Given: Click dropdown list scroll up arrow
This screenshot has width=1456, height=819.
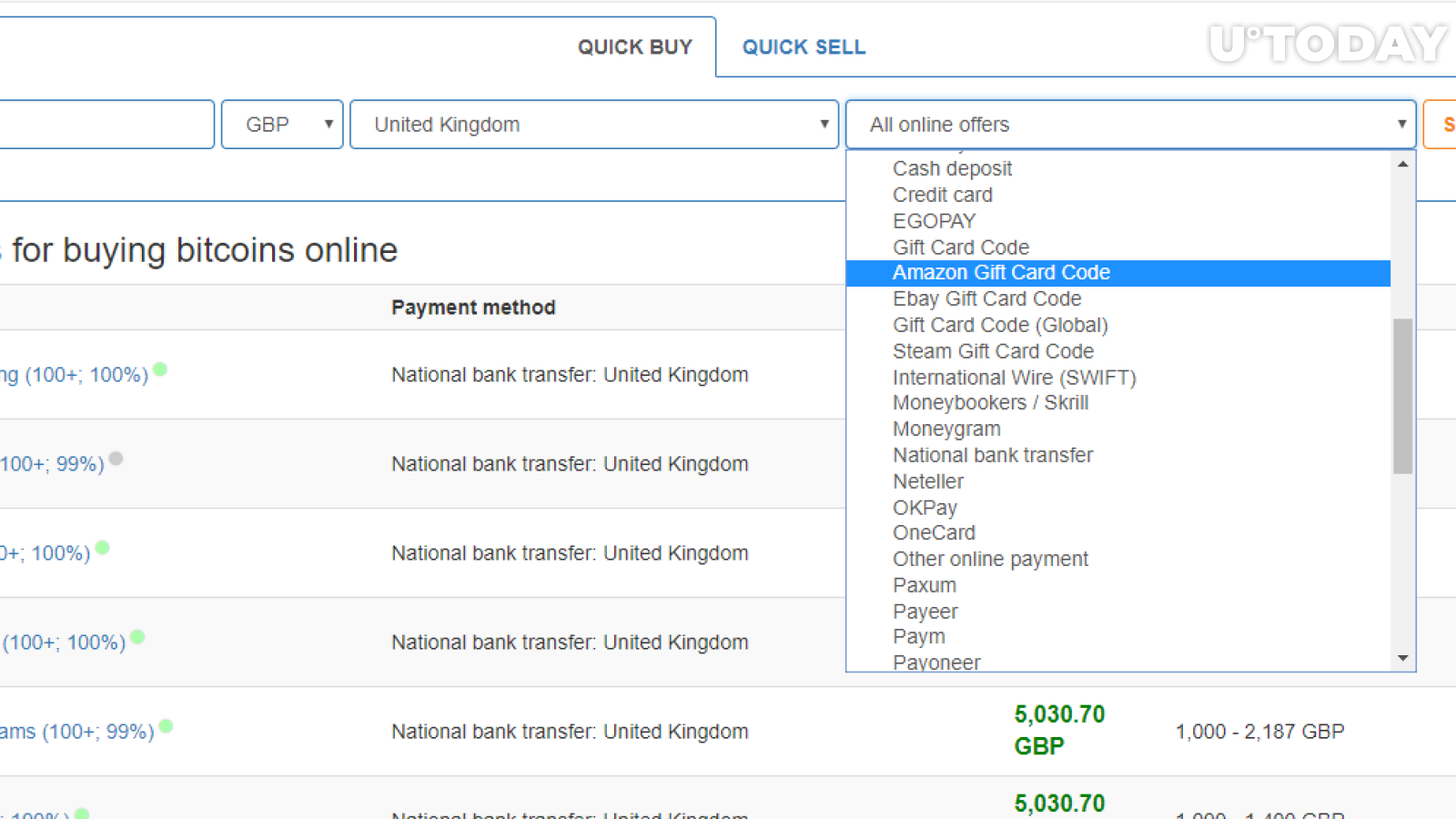Looking at the screenshot, I should (1402, 164).
